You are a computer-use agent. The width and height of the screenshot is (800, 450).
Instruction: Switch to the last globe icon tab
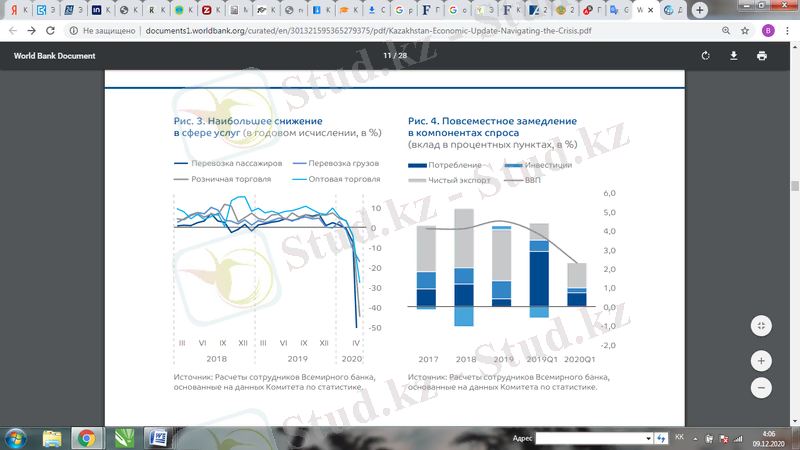point(673,10)
